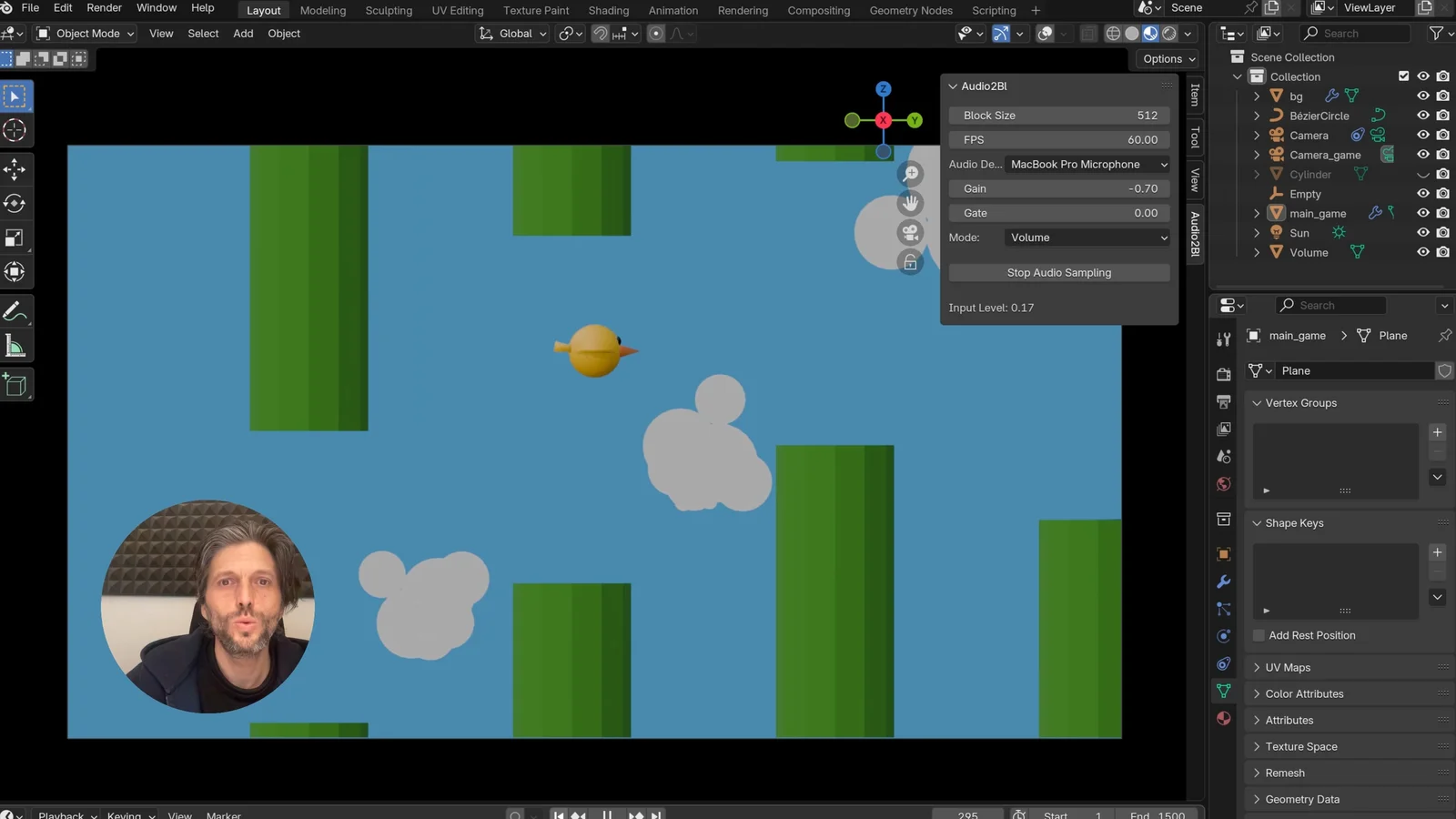
Task: Open the viewport Options popover
Action: click(x=1168, y=58)
